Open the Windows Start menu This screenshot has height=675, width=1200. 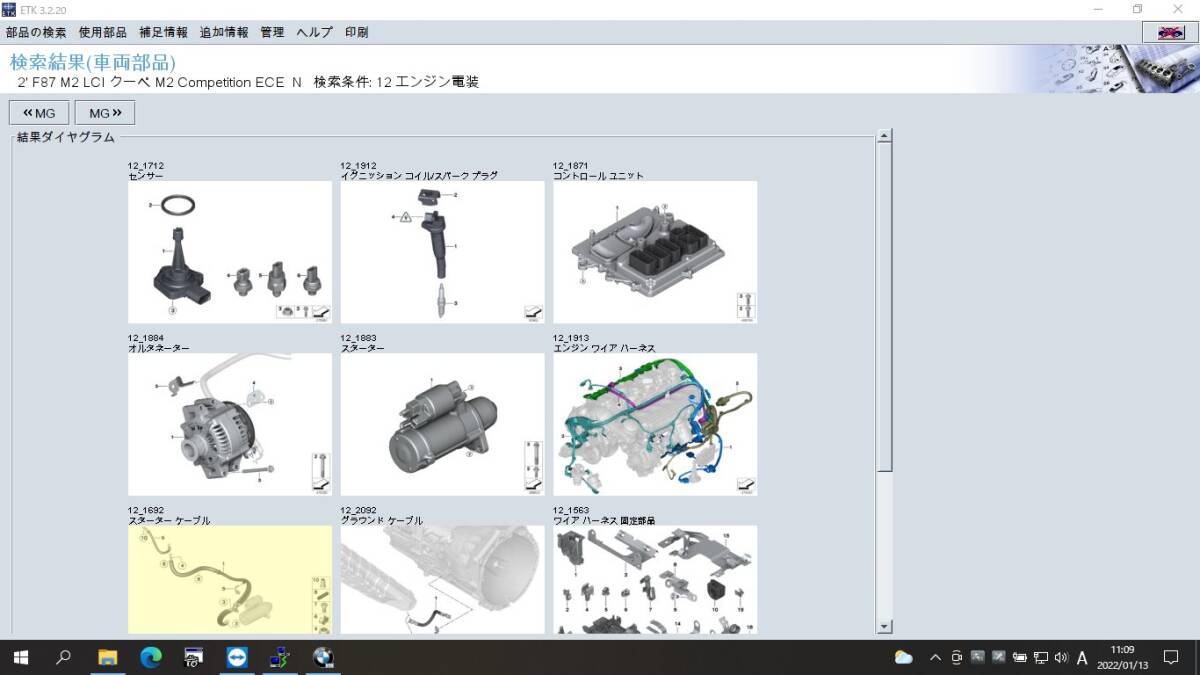20,657
